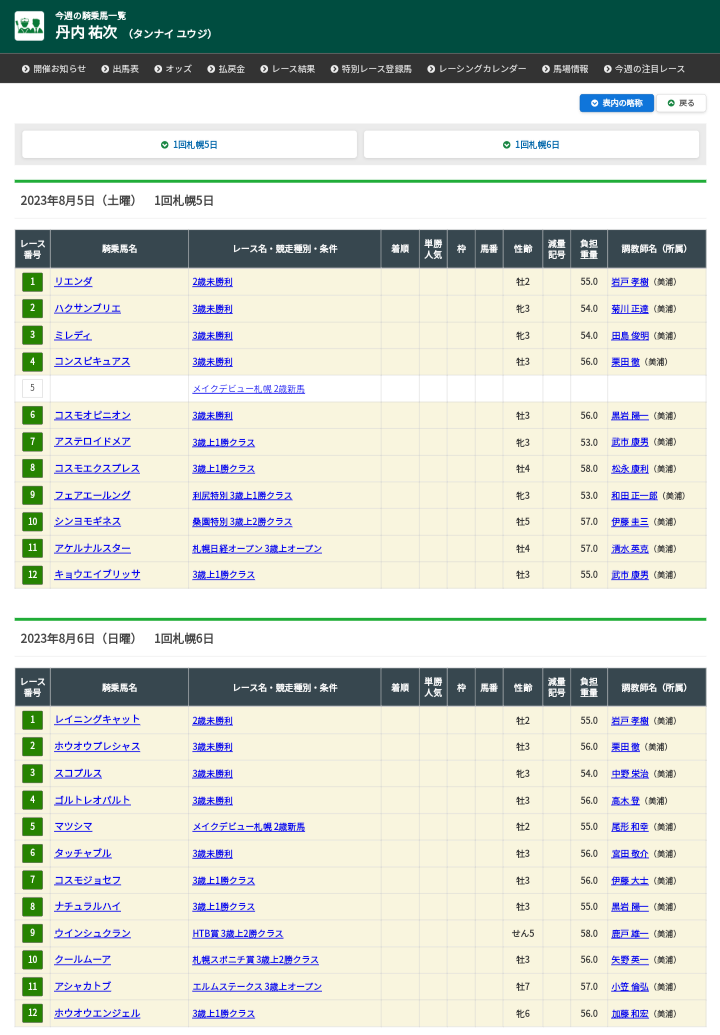
Task: Open 特別レース登録馬 menu item
Action: [x=371, y=69]
